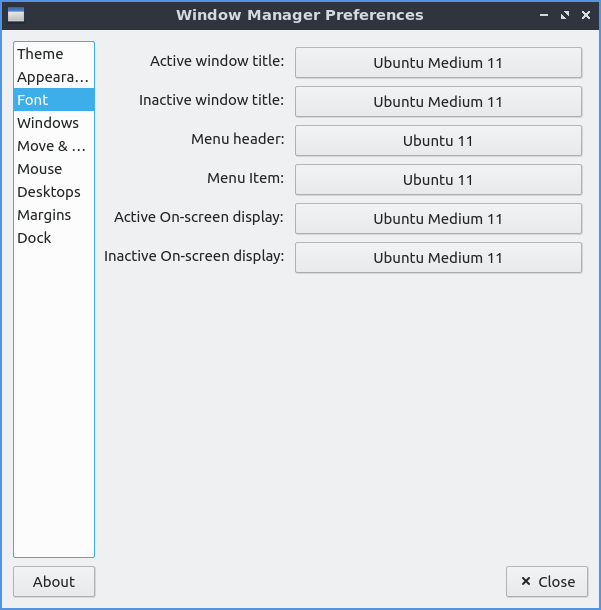Set the Active On-screen display font
The width and height of the screenshot is (601, 610).
pyautogui.click(x=438, y=219)
